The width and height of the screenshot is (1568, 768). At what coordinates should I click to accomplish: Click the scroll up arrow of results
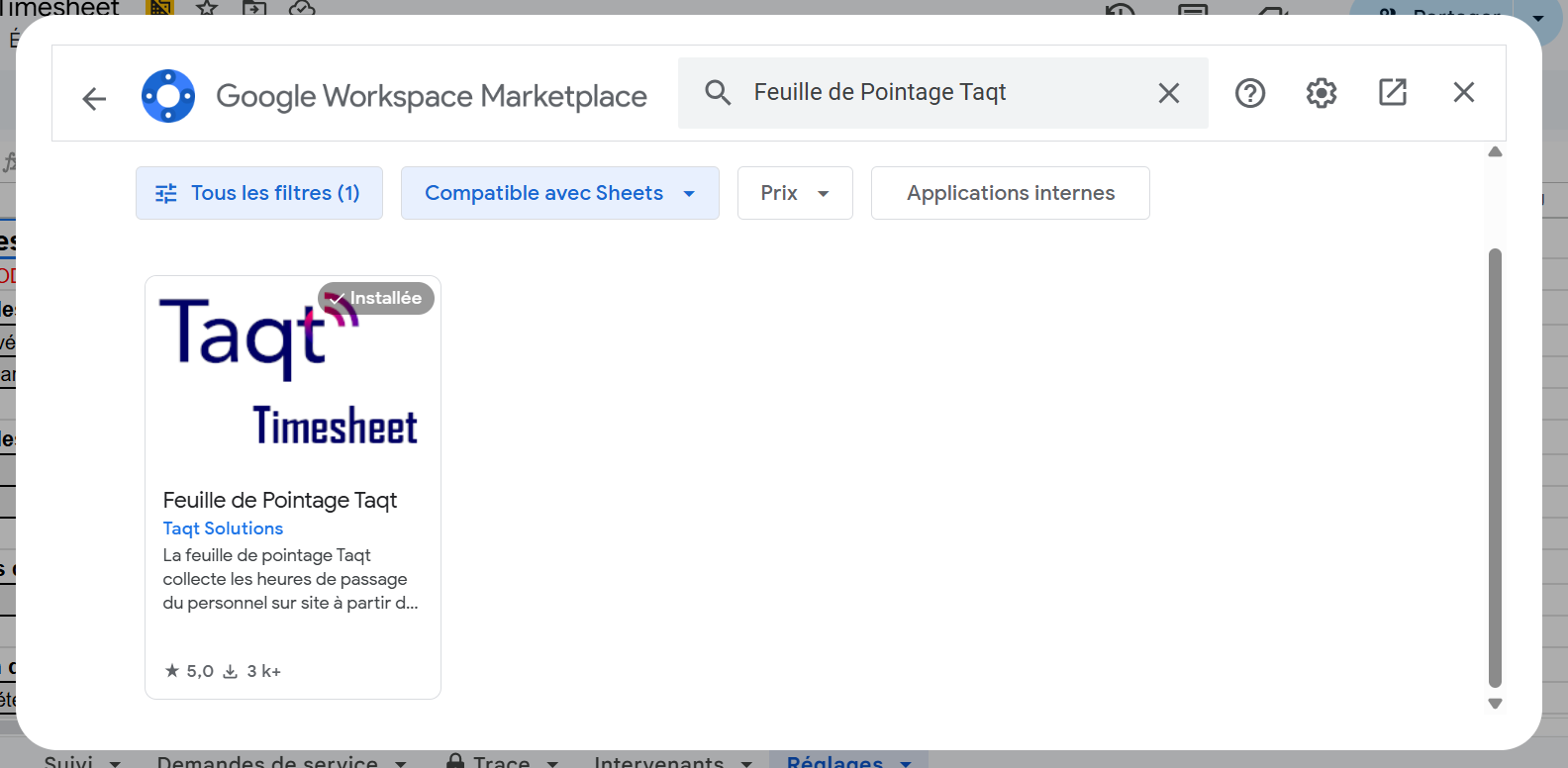[x=1495, y=152]
